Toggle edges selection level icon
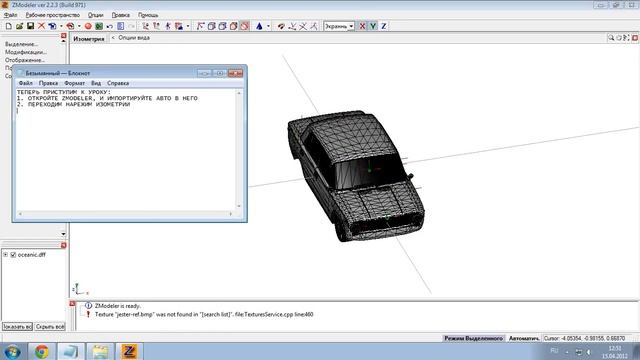Image resolution: width=640 pixels, height=360 pixels. pos(157,26)
